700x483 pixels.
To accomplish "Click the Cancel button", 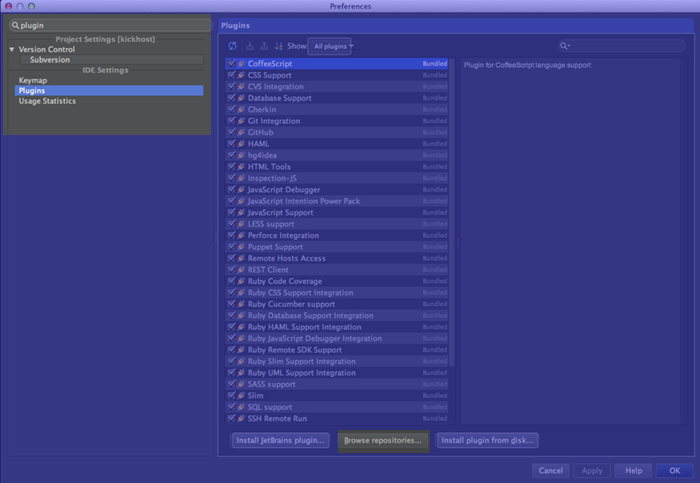I will click(x=550, y=471).
